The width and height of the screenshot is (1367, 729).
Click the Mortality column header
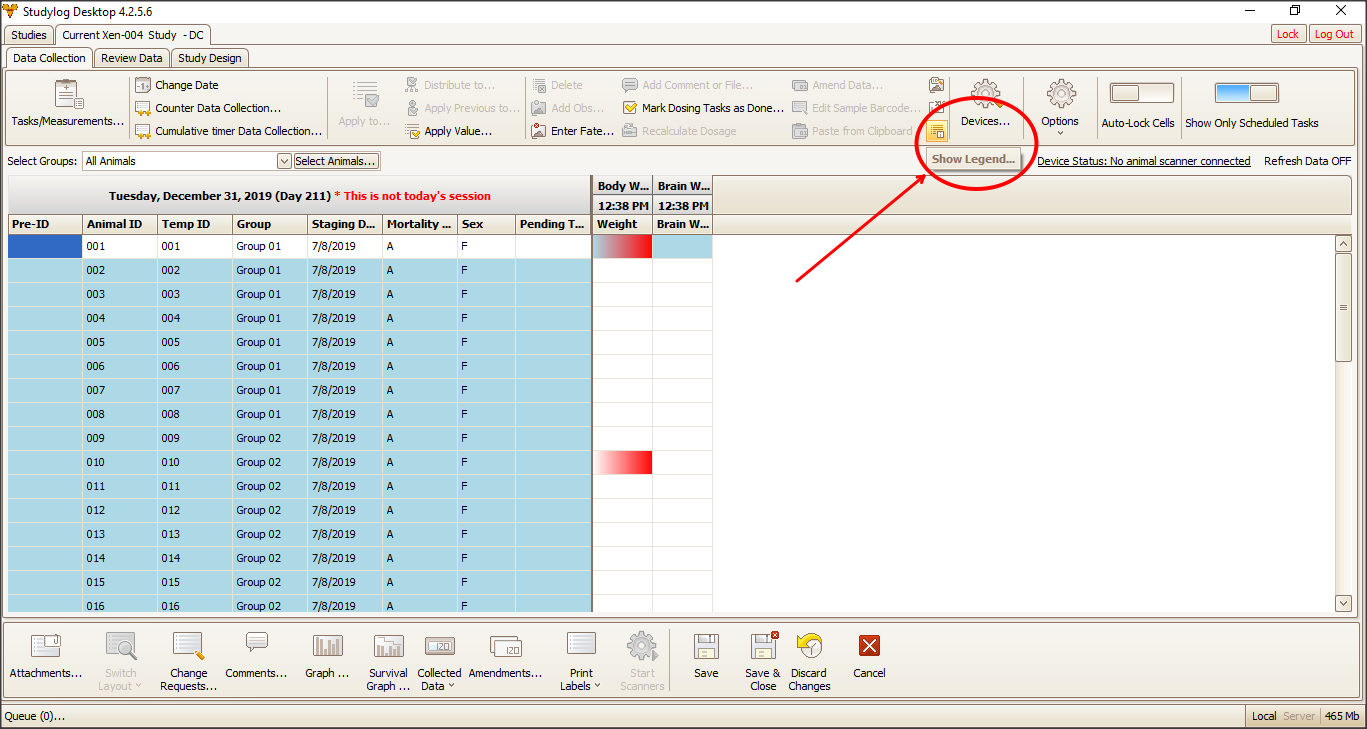pyautogui.click(x=420, y=224)
